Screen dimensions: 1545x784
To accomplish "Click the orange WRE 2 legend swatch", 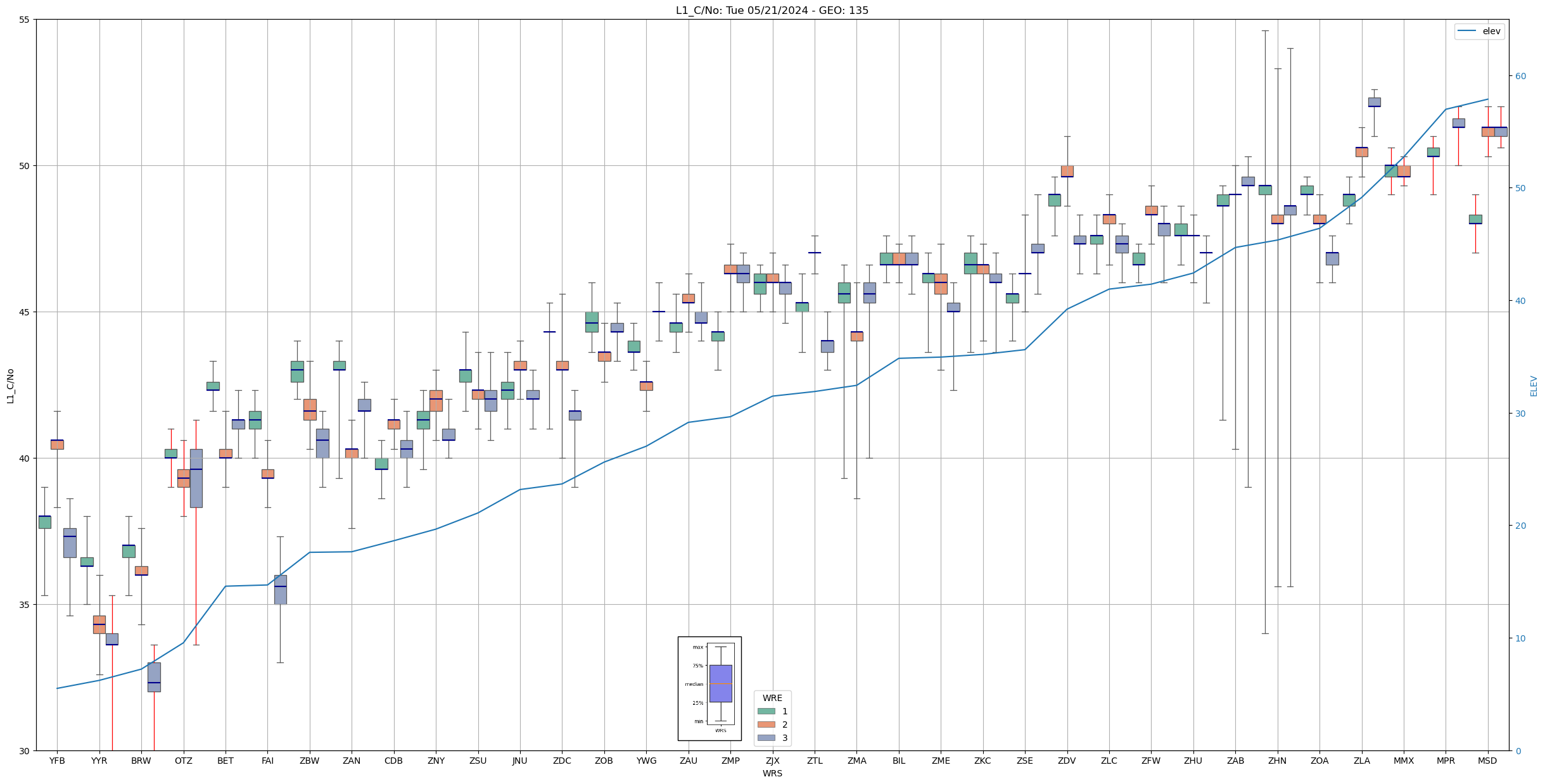I will [766, 724].
